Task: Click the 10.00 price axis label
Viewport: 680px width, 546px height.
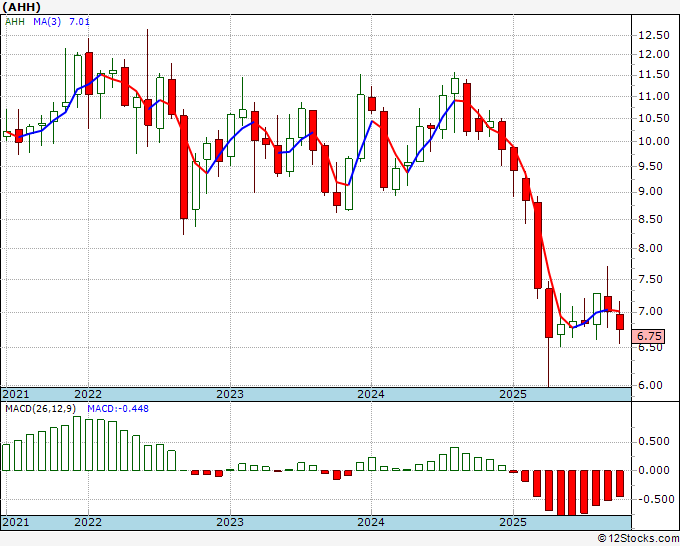Action: [654, 141]
